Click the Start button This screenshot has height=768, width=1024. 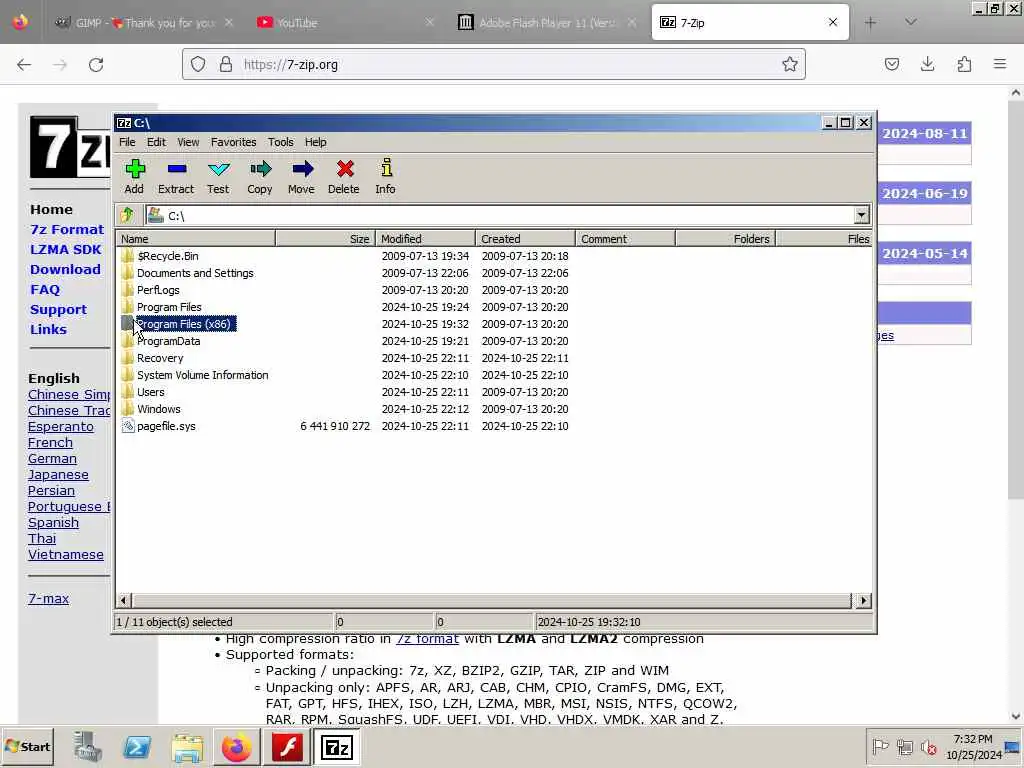[27, 746]
